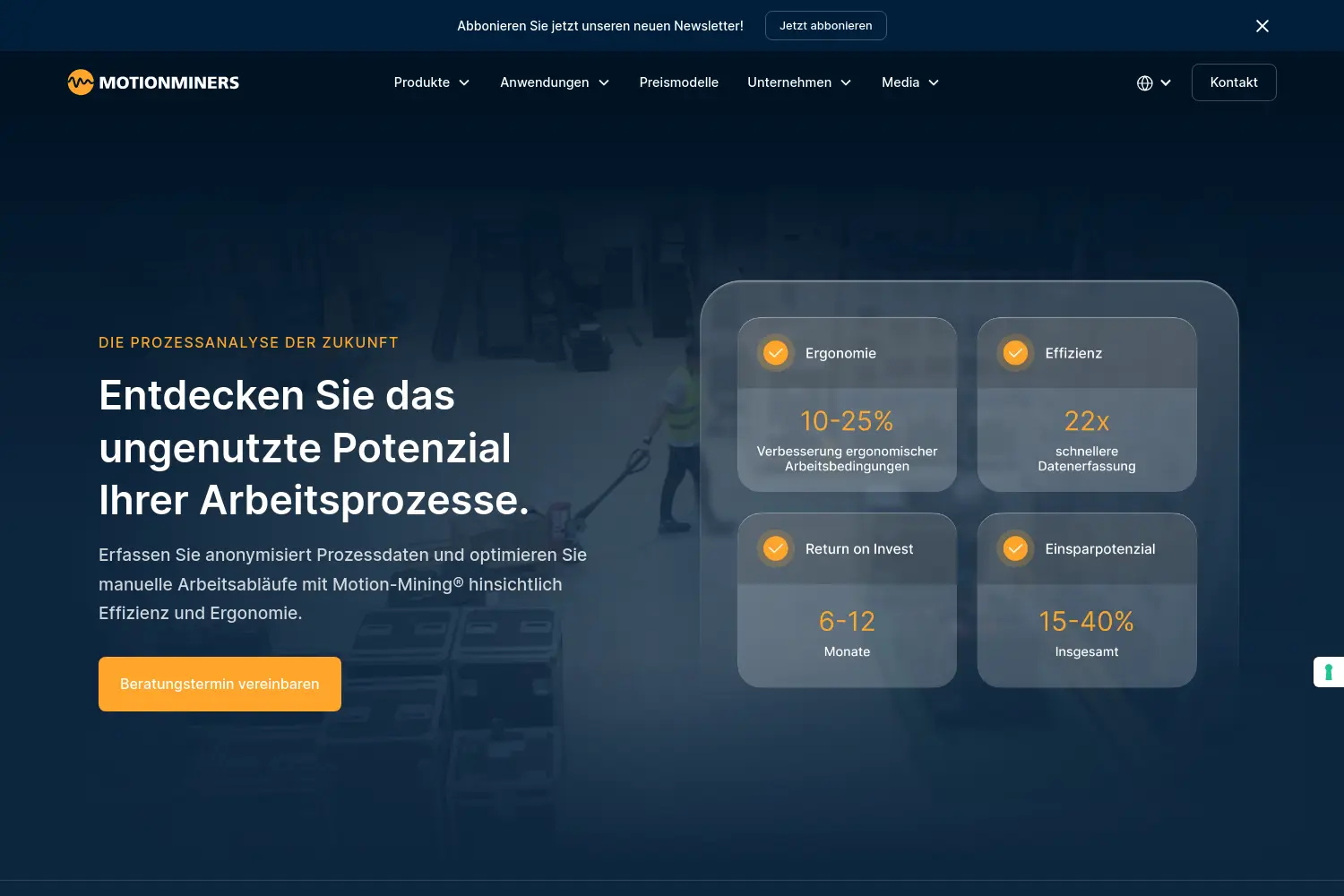Click the Return on Invest card title
The height and width of the screenshot is (896, 1344).
tap(859, 548)
